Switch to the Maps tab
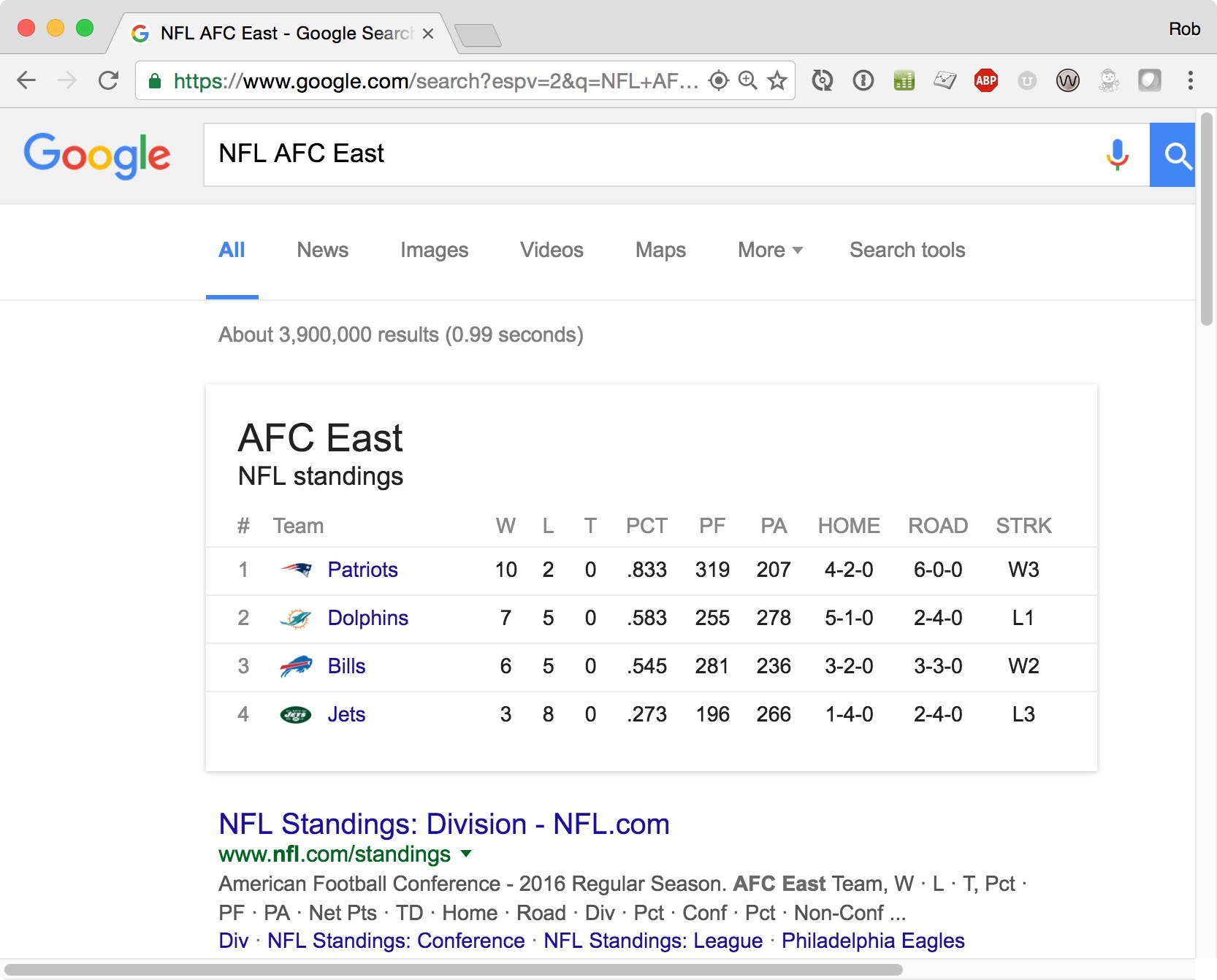The image size is (1217, 980). 660,250
